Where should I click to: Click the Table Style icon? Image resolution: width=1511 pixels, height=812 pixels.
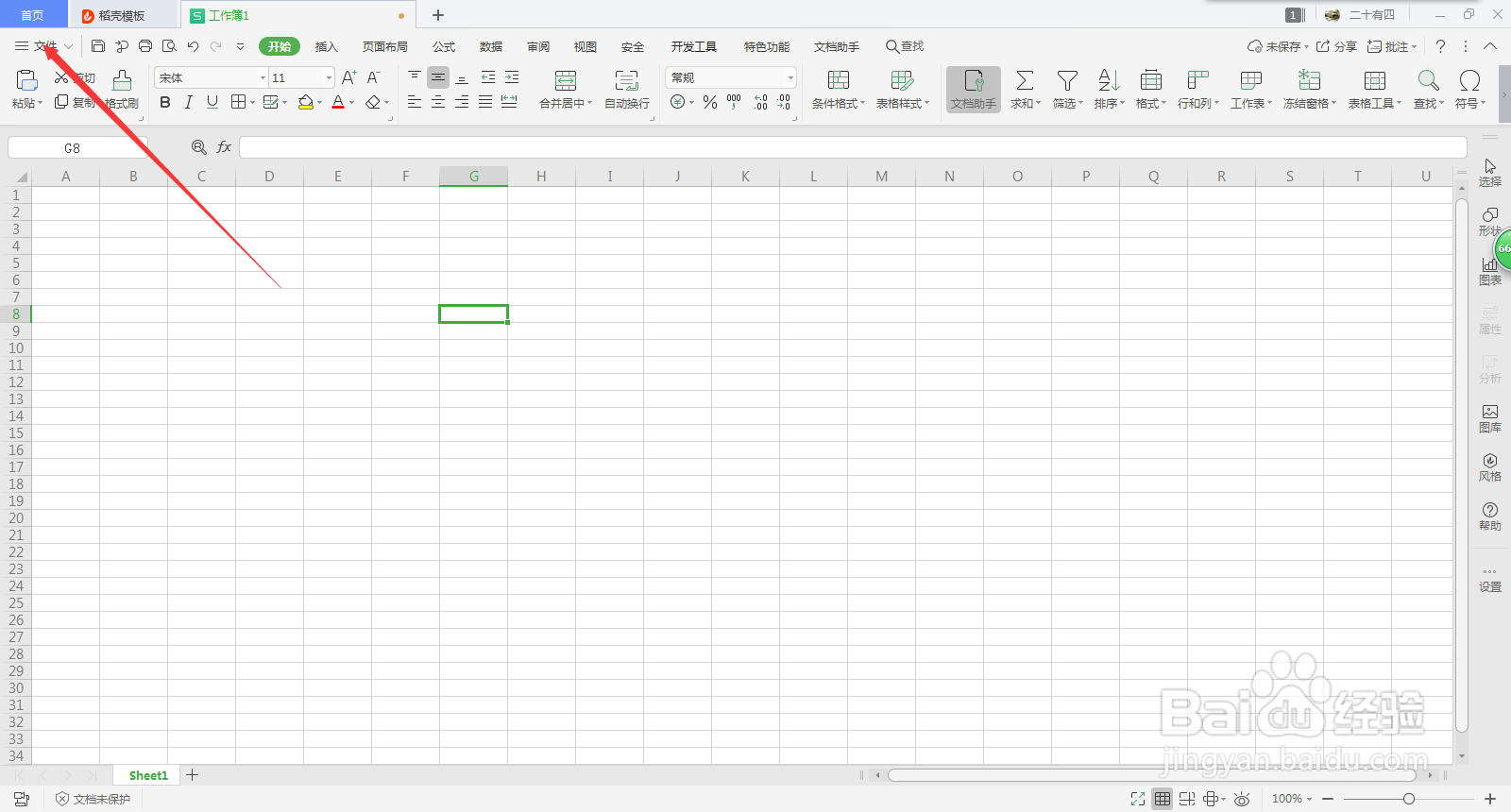tap(902, 80)
